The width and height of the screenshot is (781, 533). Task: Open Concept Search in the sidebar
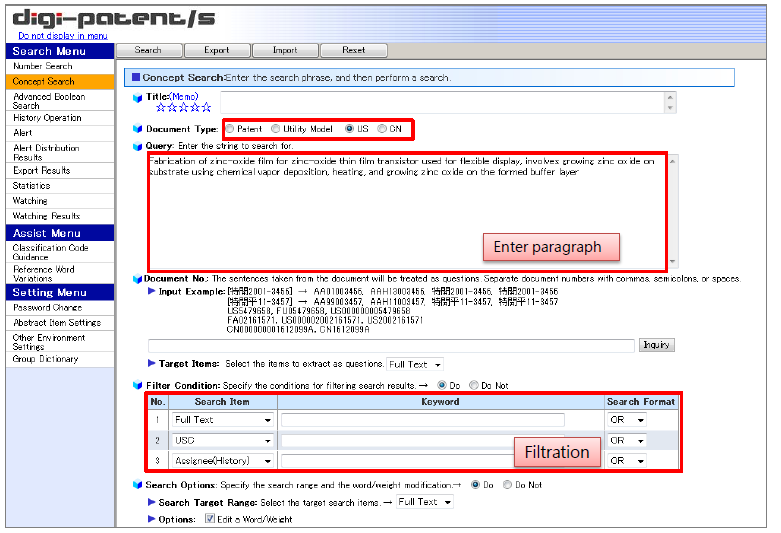[60, 82]
